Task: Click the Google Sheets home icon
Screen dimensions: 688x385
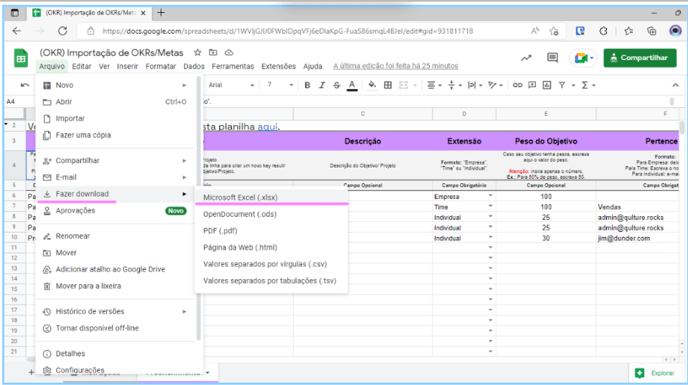Action: 21,58
